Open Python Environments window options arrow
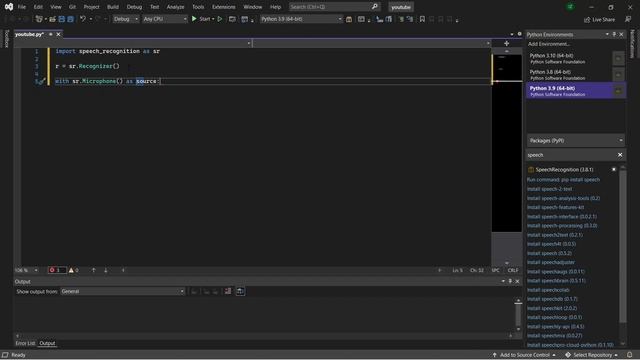640x360 pixels. click(607, 35)
